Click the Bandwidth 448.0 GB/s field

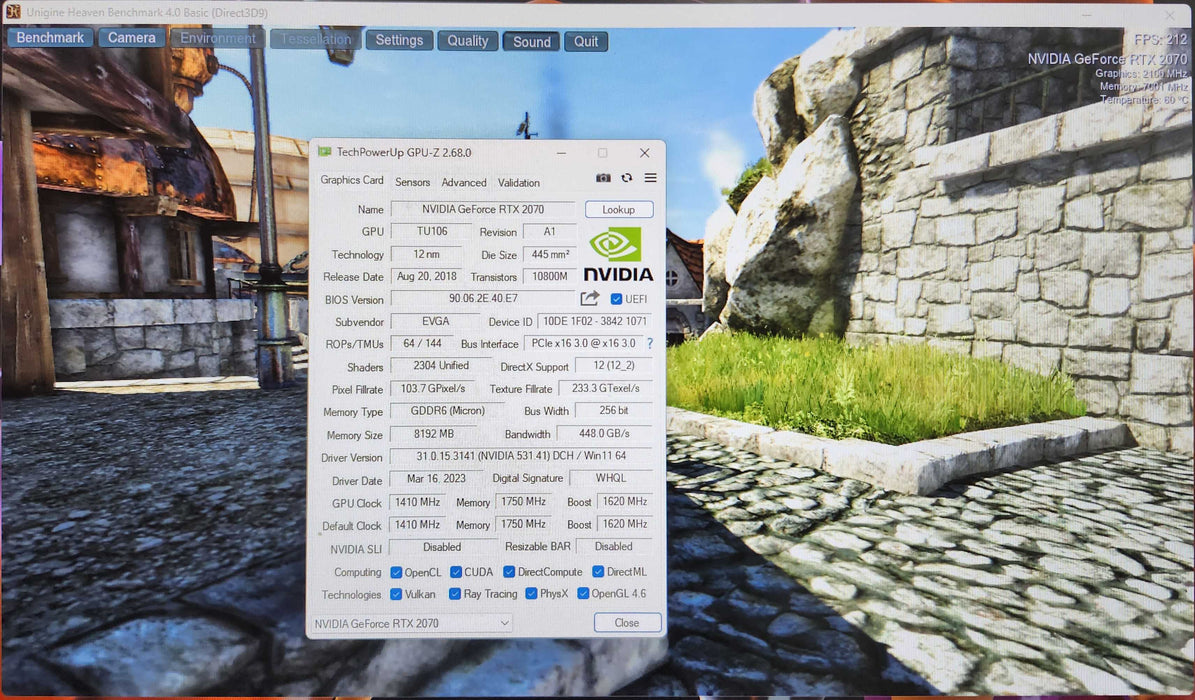(x=604, y=433)
